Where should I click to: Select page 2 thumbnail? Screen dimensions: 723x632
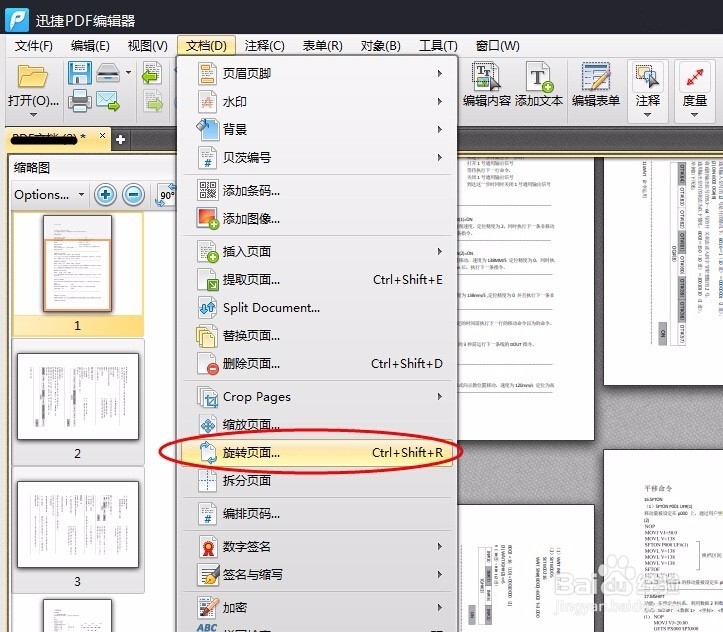[x=78, y=396]
